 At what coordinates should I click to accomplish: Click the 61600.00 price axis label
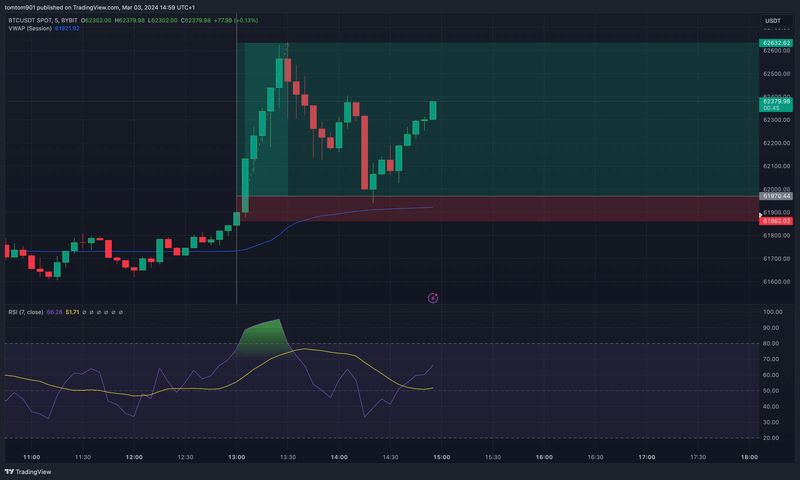click(777, 282)
